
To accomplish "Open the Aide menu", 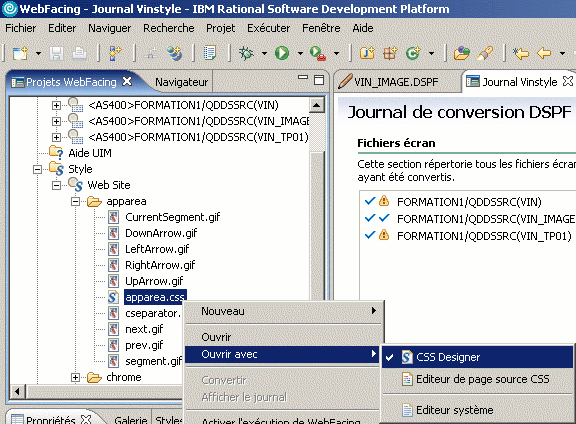I will pos(363,28).
